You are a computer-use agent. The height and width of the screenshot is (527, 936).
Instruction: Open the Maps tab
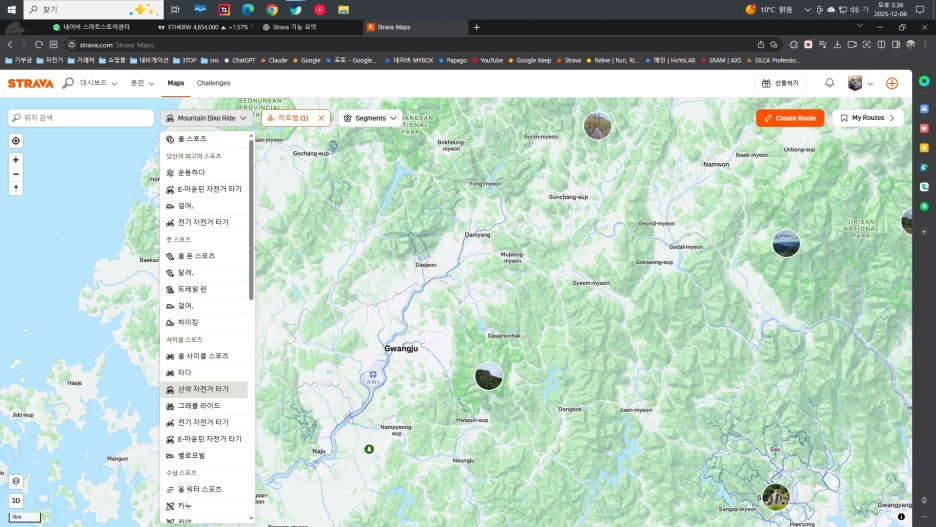(x=176, y=83)
